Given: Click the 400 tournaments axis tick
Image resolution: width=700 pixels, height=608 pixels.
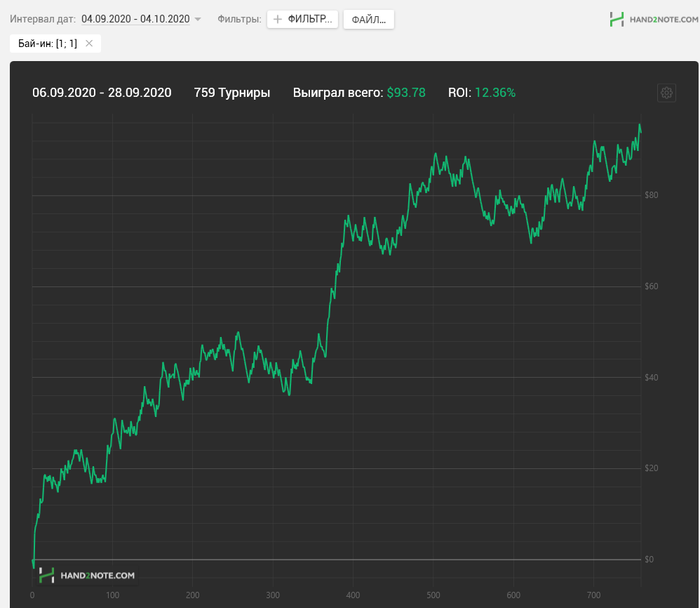Looking at the screenshot, I should pos(353,595).
